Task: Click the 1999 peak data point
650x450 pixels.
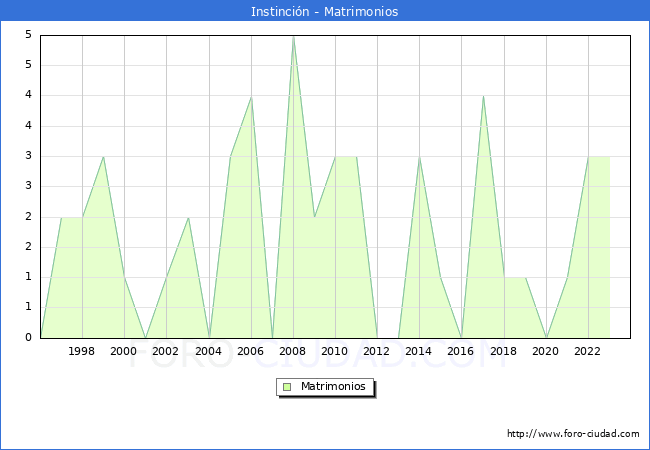Action: [x=103, y=157]
